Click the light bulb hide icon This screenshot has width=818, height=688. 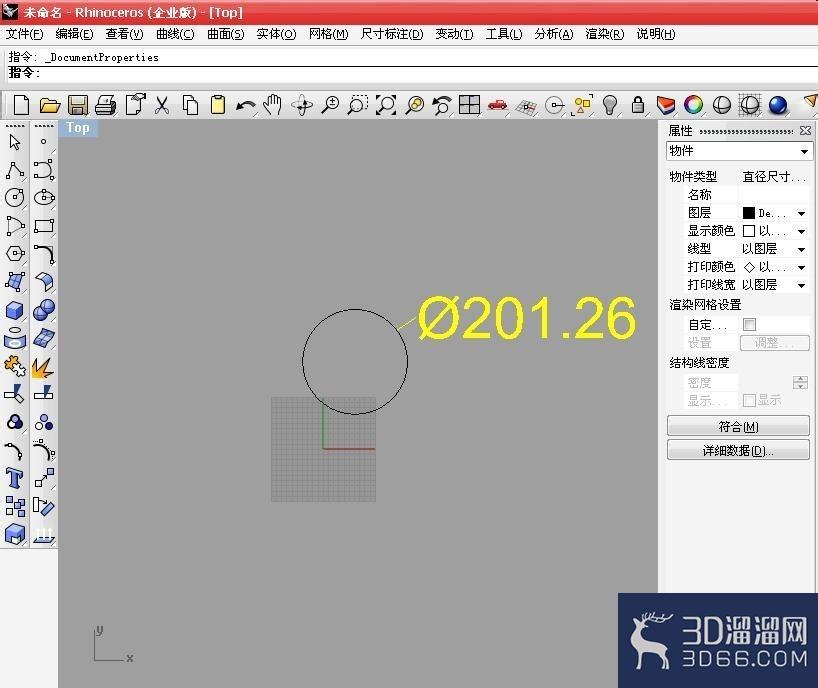pos(610,105)
